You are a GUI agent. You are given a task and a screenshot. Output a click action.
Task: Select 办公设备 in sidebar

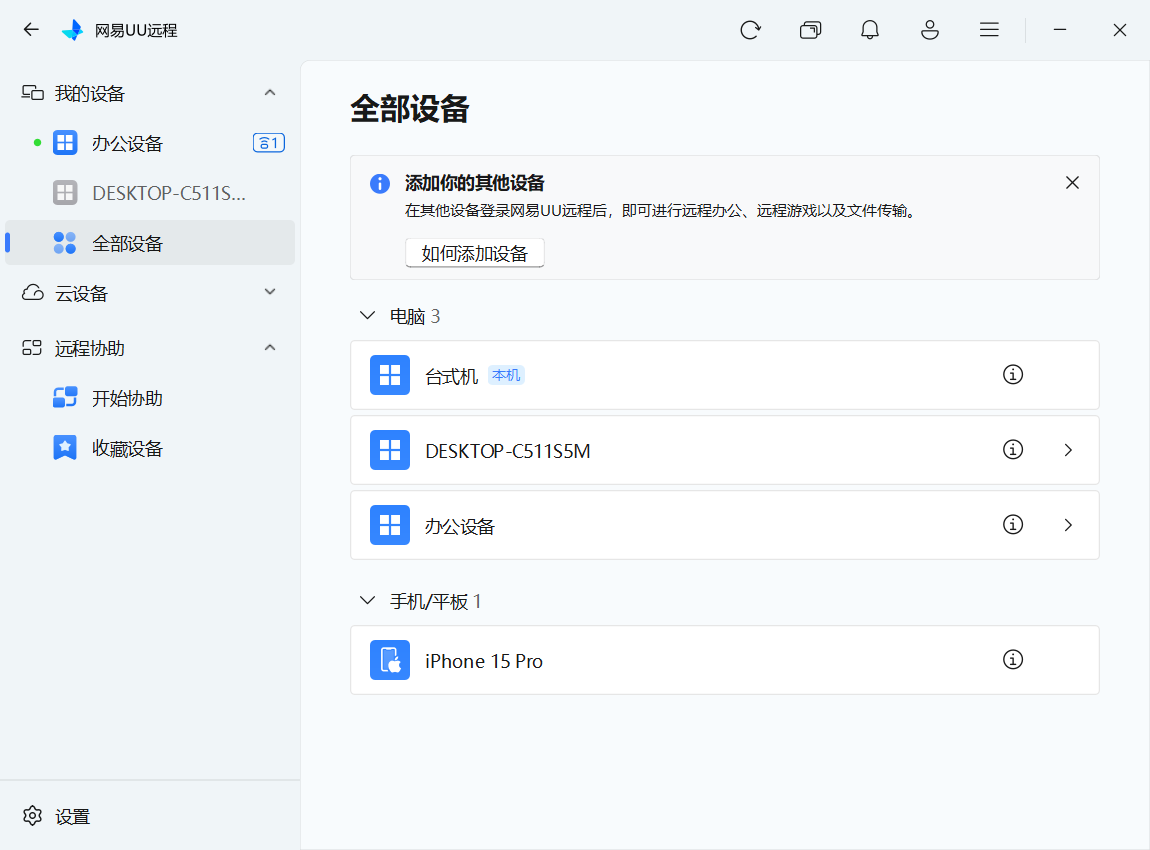[x=150, y=143]
